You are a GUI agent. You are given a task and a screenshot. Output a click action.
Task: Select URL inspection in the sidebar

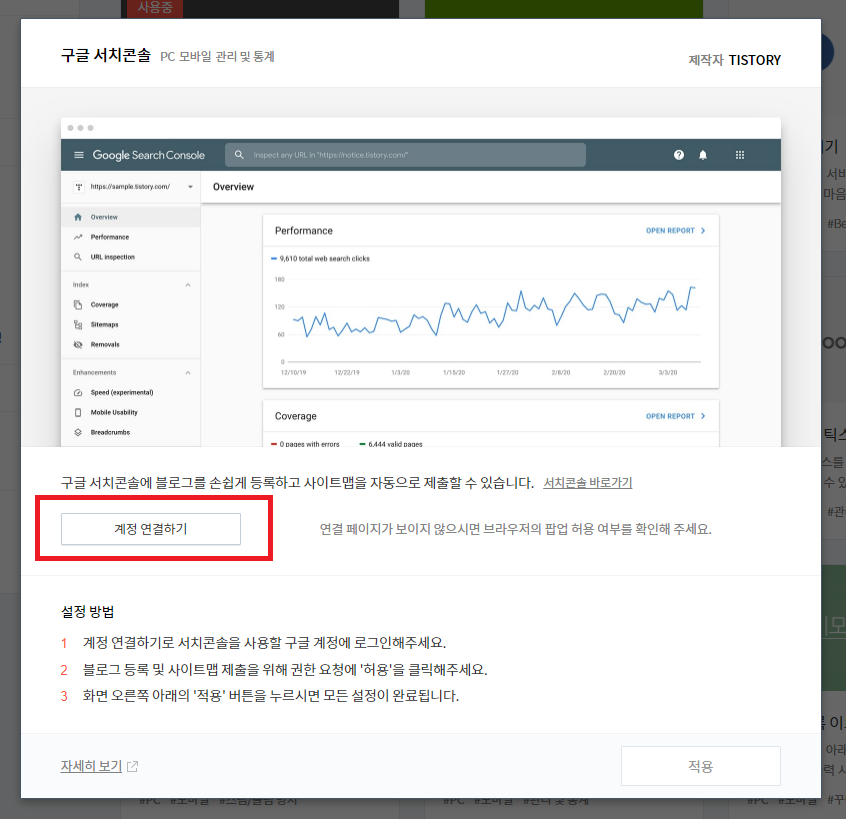coord(113,257)
